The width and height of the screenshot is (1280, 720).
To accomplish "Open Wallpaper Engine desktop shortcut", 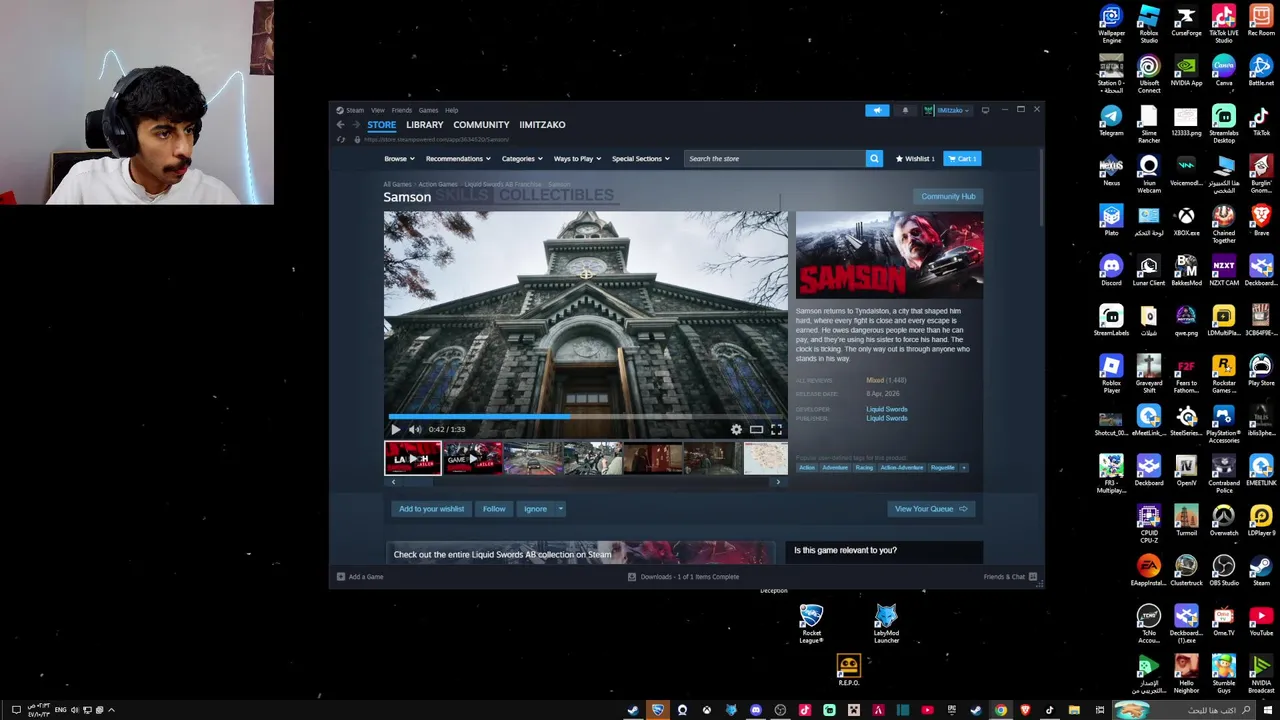I will (x=1111, y=25).
